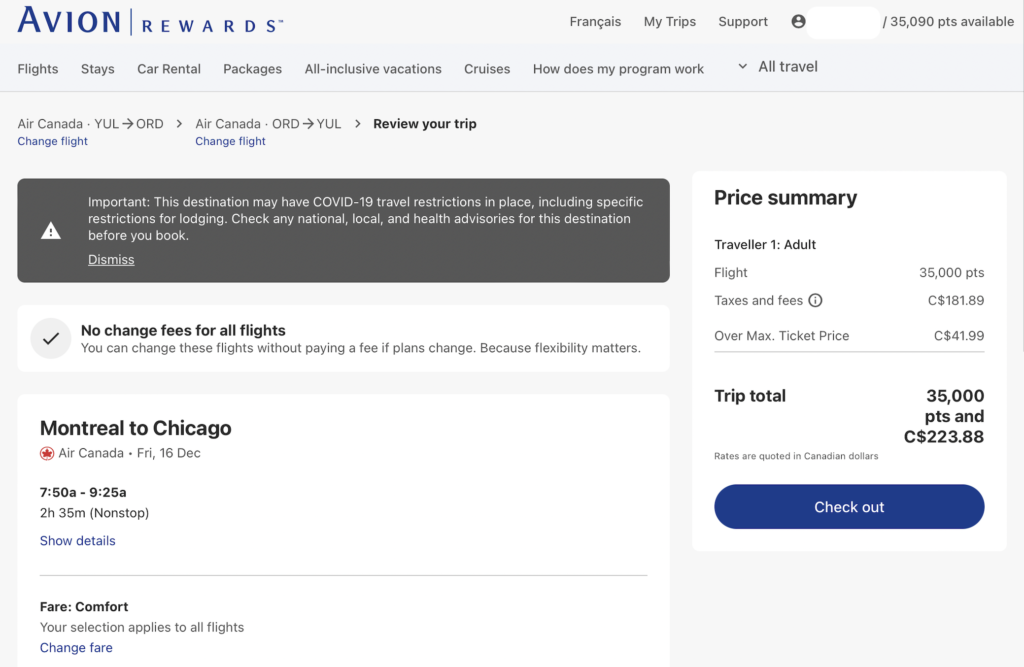
Task: Dismiss the COVID-19 travel restrictions notice
Action: (111, 260)
